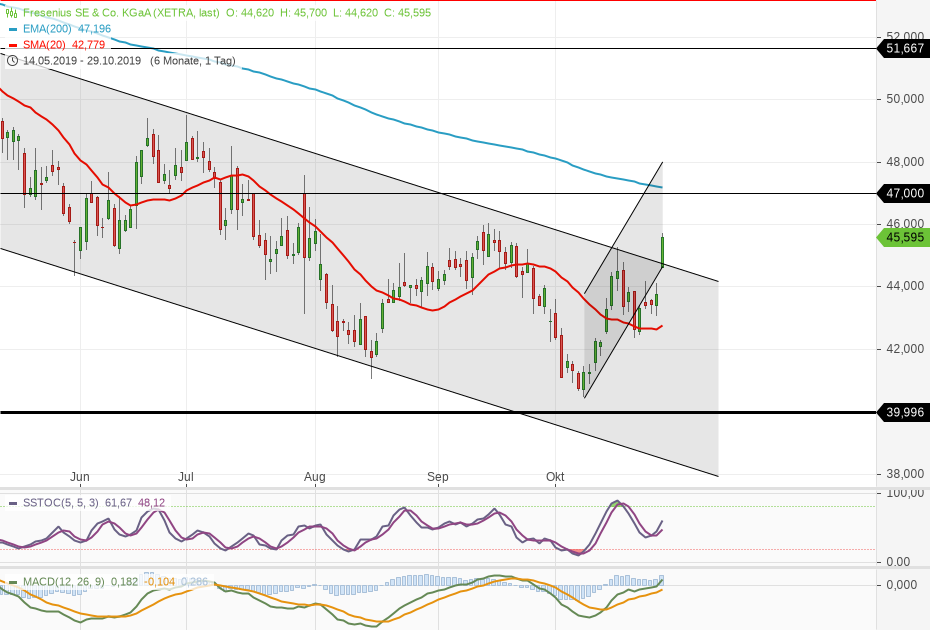Click the Okt label on time axis
The height and width of the screenshot is (630, 930).
(x=555, y=476)
